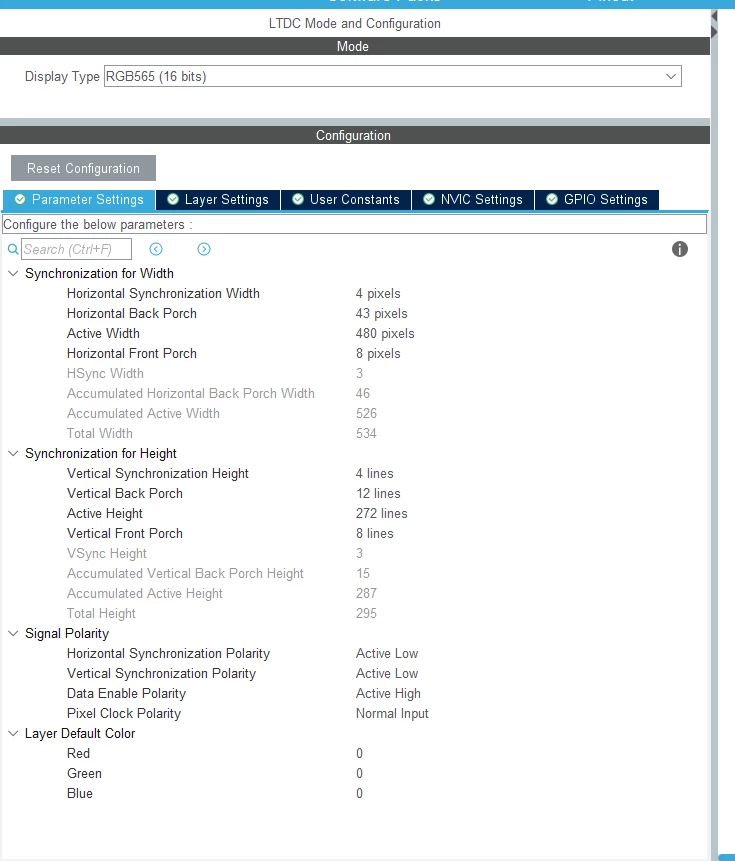Select the Active Width parameter label
Image resolution: width=735 pixels, height=861 pixels.
tap(103, 333)
